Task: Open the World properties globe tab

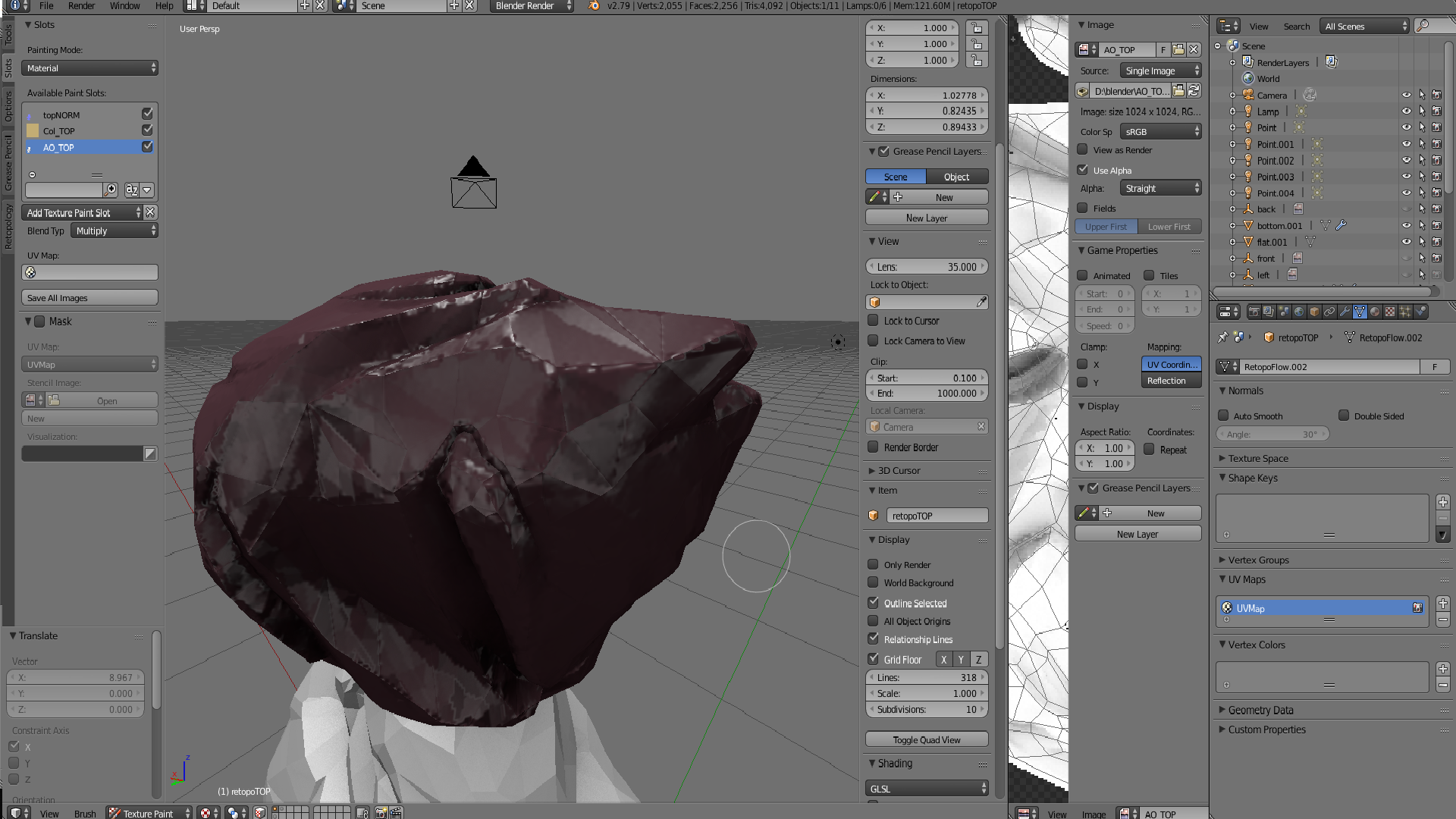Action: pos(1299,312)
